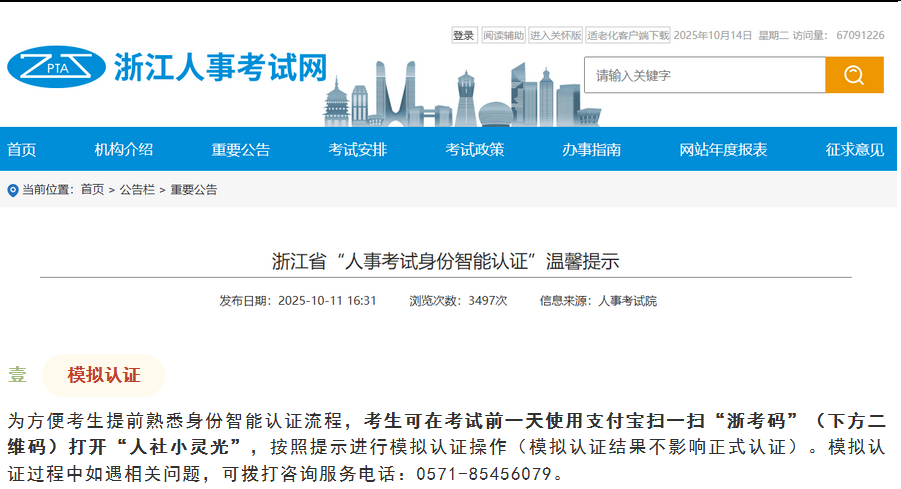Open 网站年度报表 from navigation bar
901x489 pixels.
723,150
